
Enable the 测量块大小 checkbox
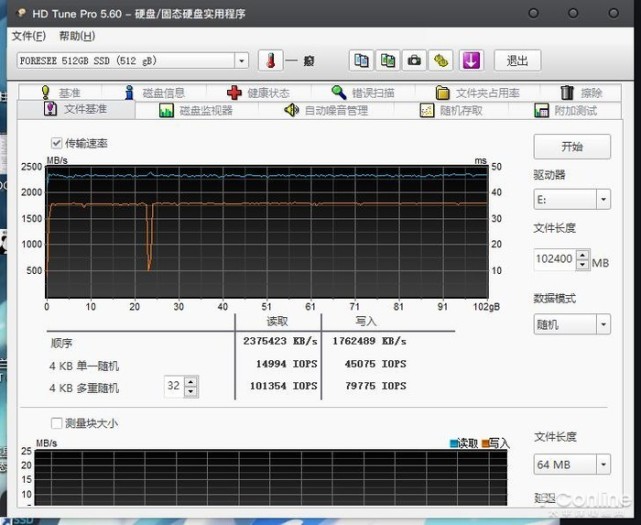(x=56, y=423)
